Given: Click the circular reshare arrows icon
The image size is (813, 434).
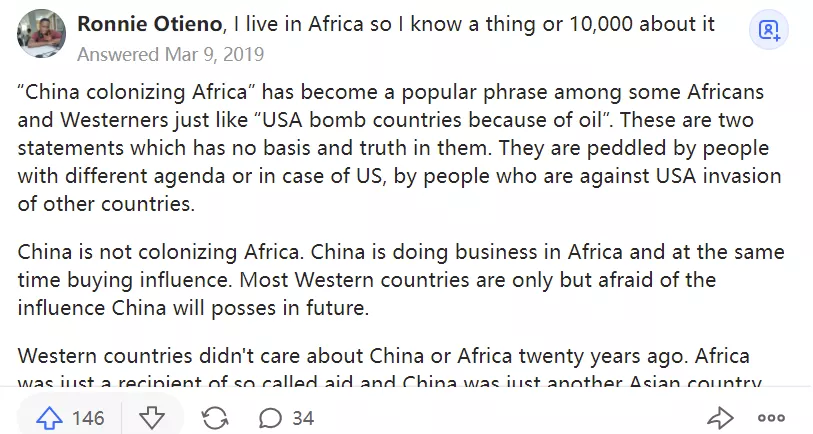Looking at the screenshot, I should pyautogui.click(x=214, y=417).
